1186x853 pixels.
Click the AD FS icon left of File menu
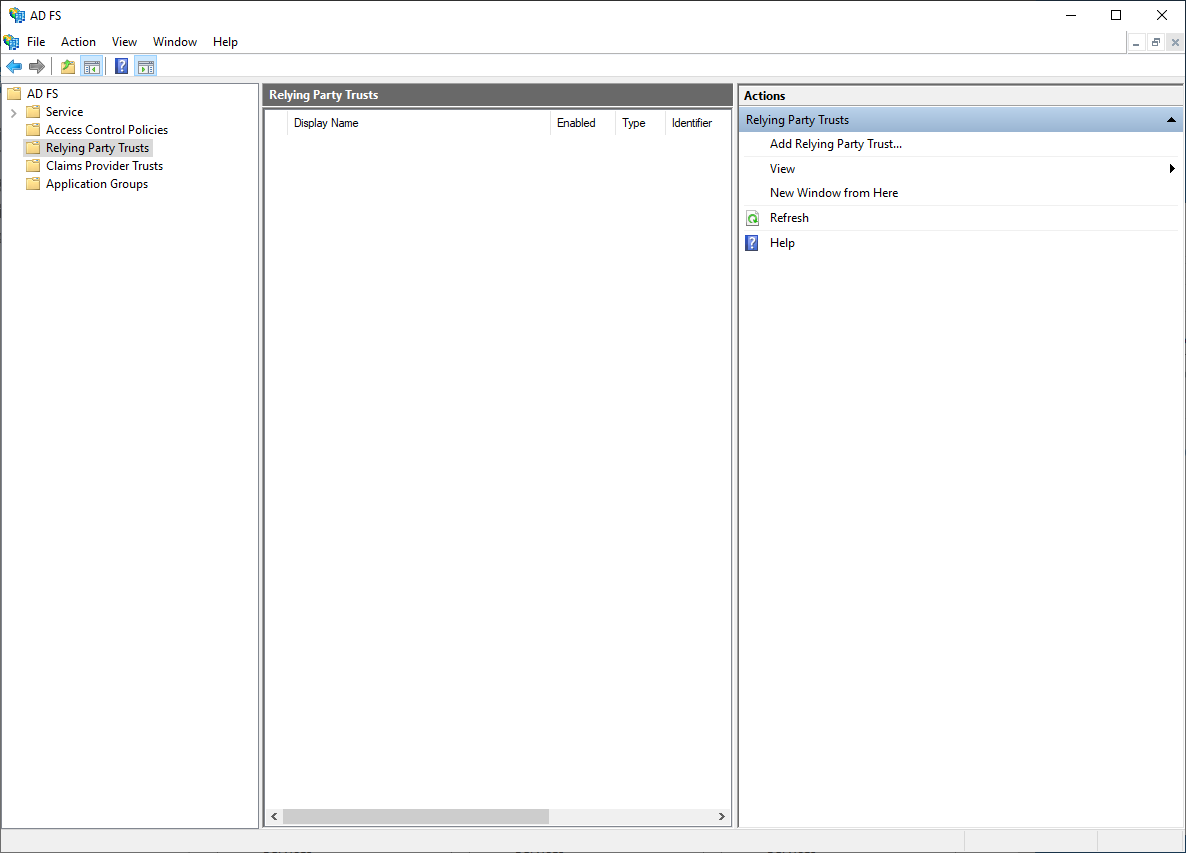(12, 42)
